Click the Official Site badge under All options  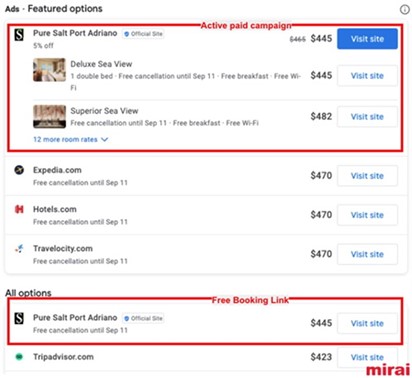pos(143,318)
